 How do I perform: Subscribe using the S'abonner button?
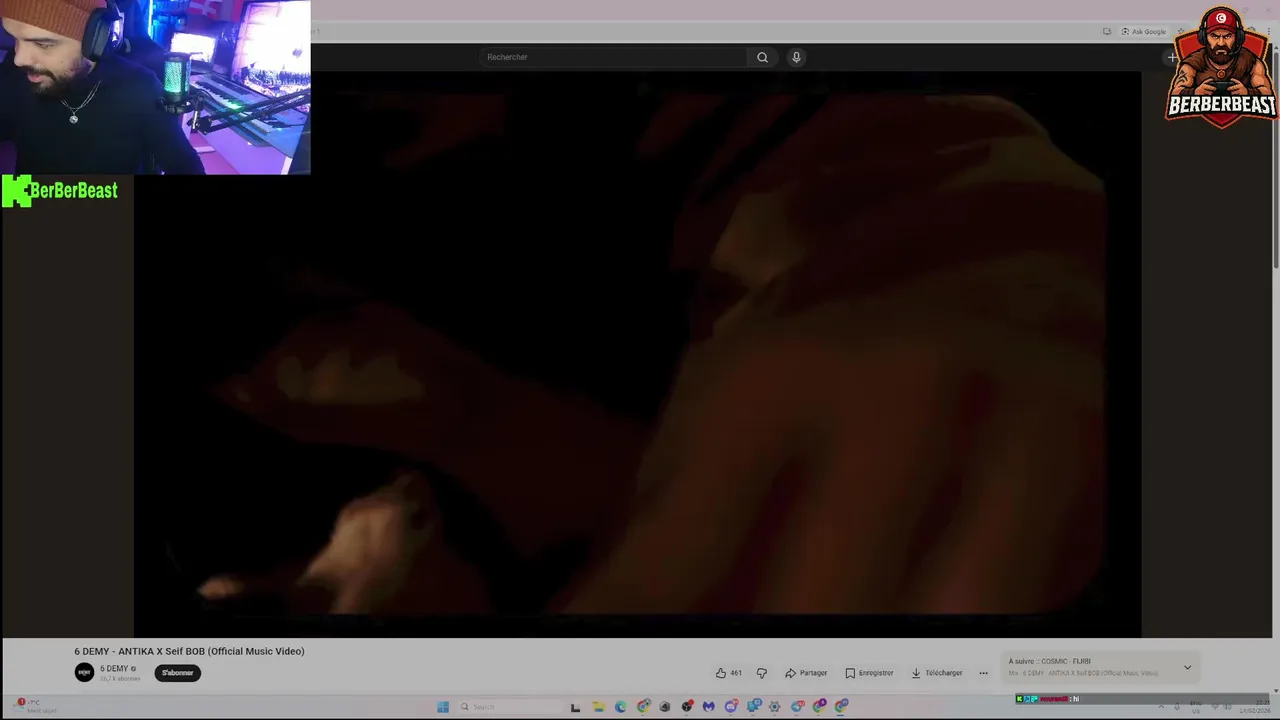[x=178, y=673]
